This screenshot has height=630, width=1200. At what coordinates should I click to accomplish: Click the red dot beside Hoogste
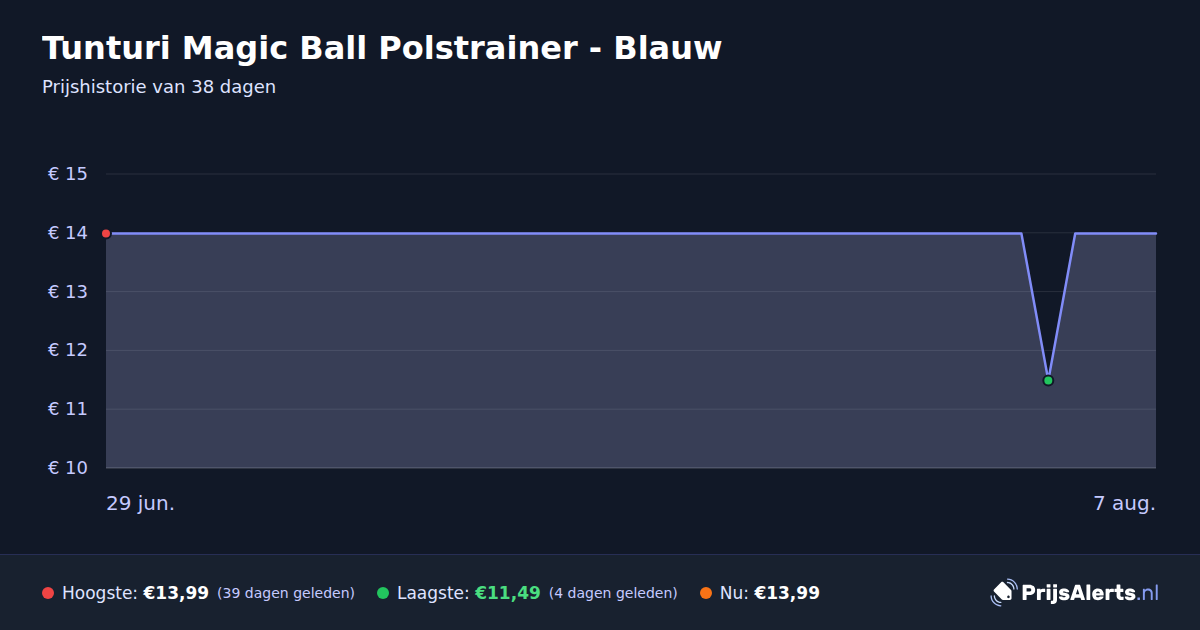coord(48,593)
